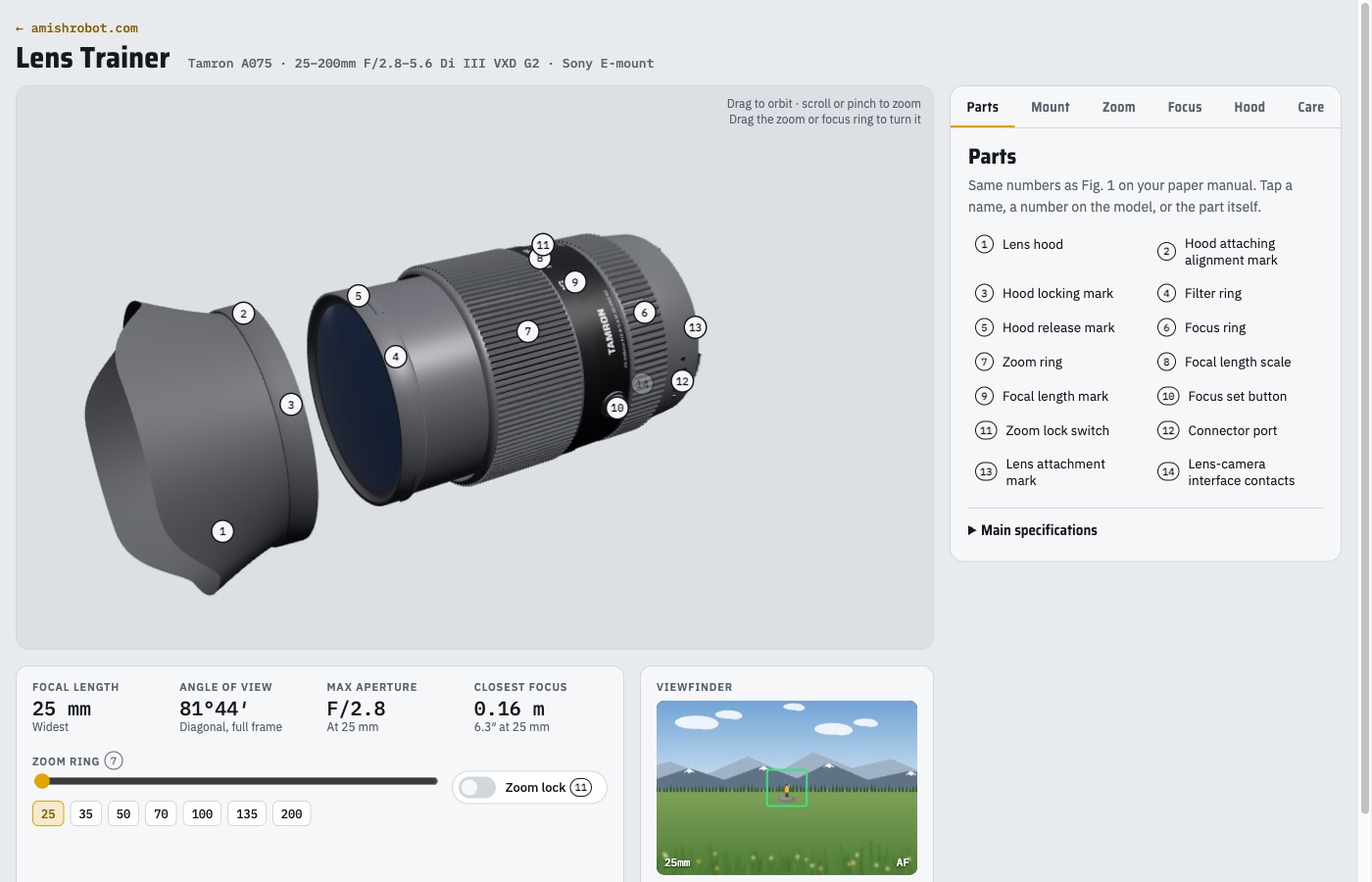Tap hotspot 6 near the focus ring
This screenshot has height=882, width=1372.
tap(645, 313)
